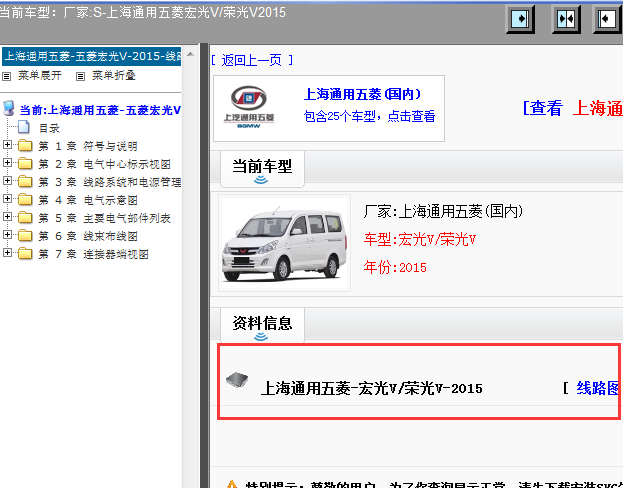This screenshot has width=623, height=488.
Task: Click folder icon of 第1章 符号与说明
Action: 25,145
